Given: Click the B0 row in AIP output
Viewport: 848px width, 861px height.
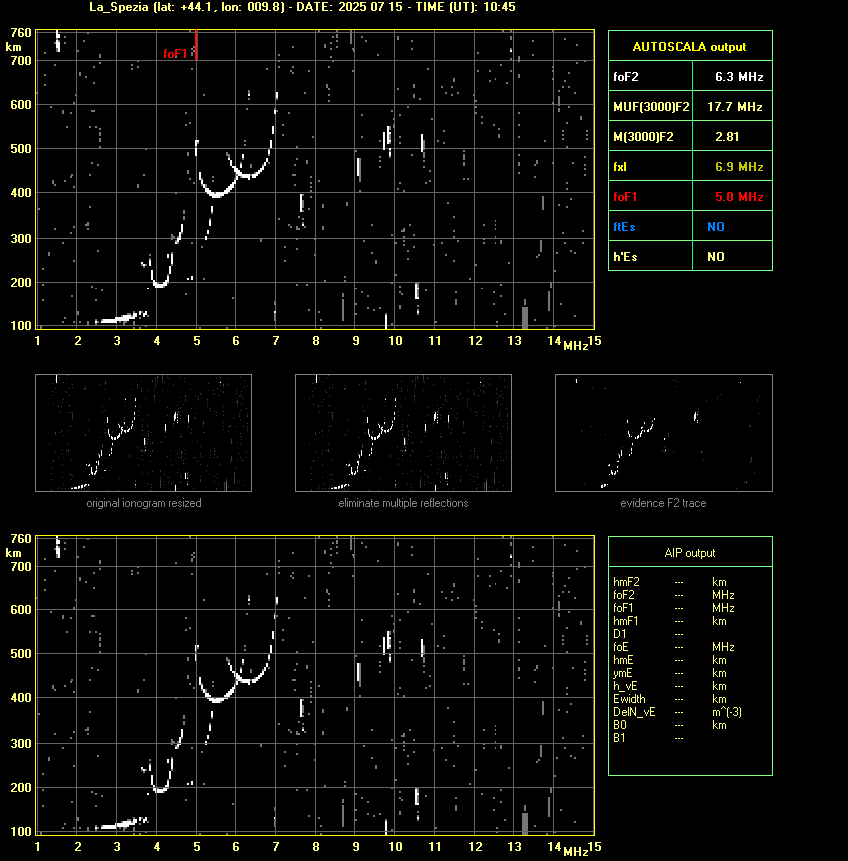Looking at the screenshot, I should click(670, 725).
